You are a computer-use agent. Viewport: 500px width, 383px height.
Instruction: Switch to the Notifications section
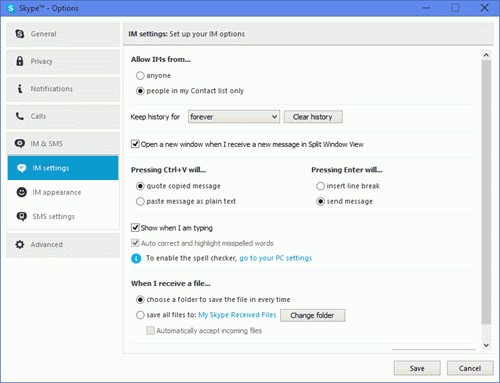(x=63, y=89)
